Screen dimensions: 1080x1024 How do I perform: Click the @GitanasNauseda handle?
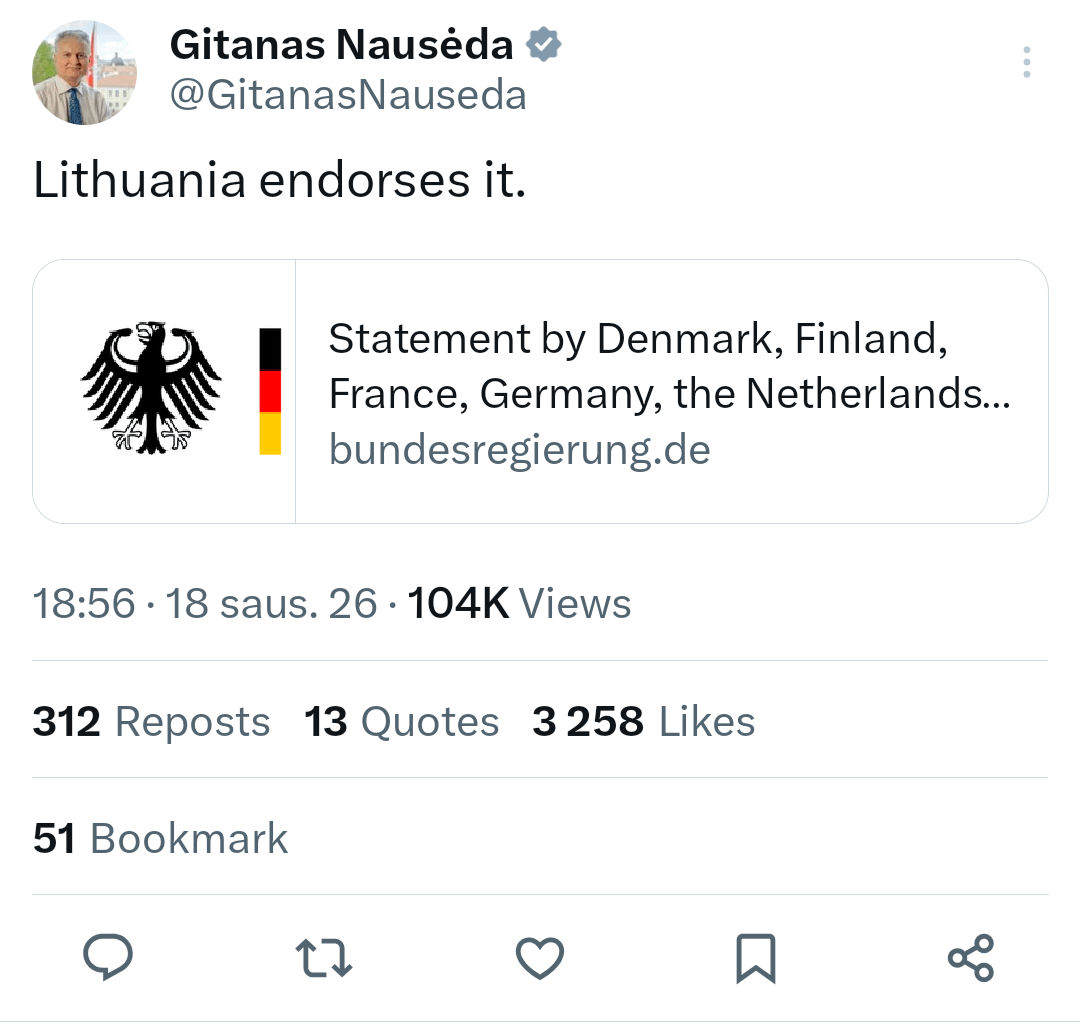tap(348, 95)
